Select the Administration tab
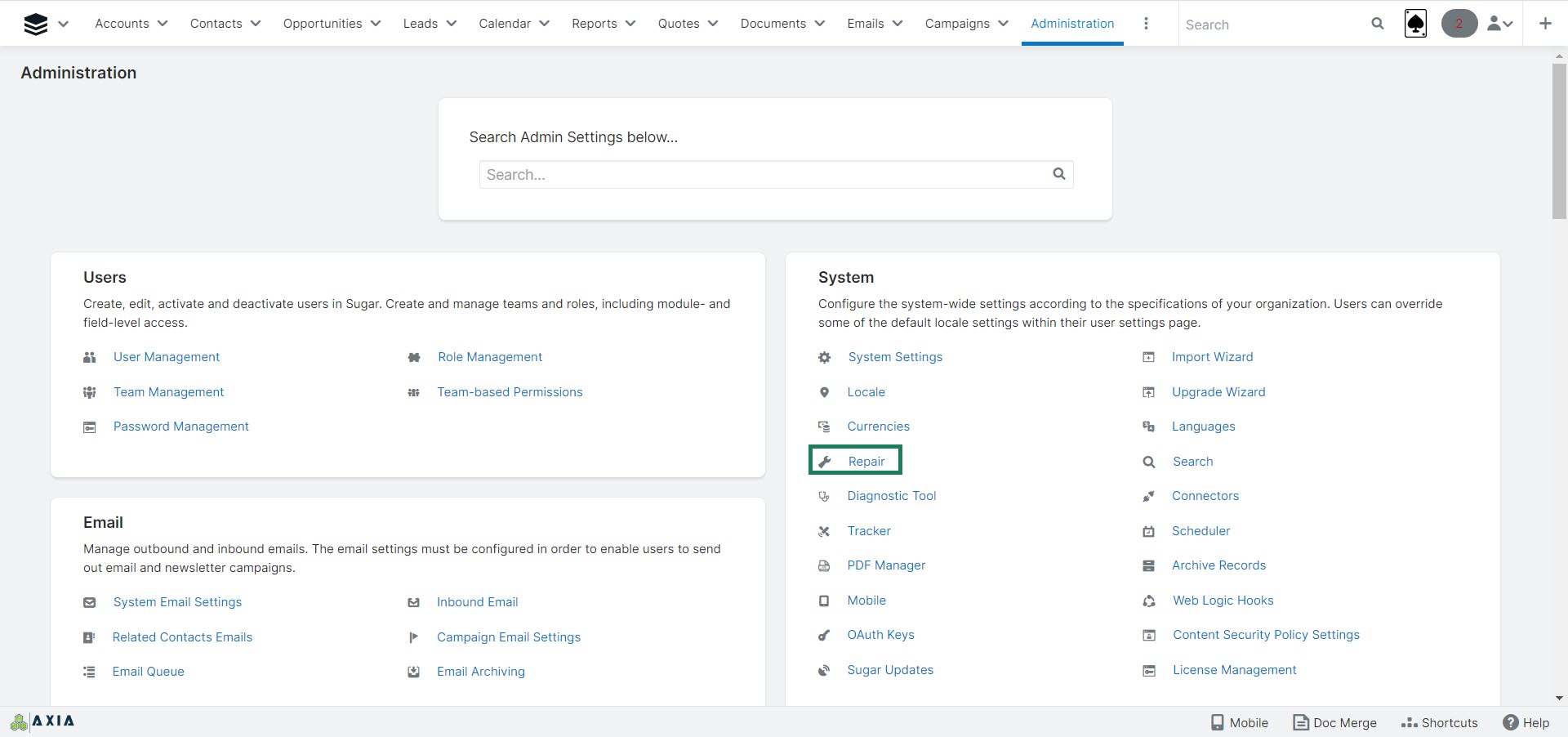Image resolution: width=1568 pixels, height=737 pixels. (1072, 24)
